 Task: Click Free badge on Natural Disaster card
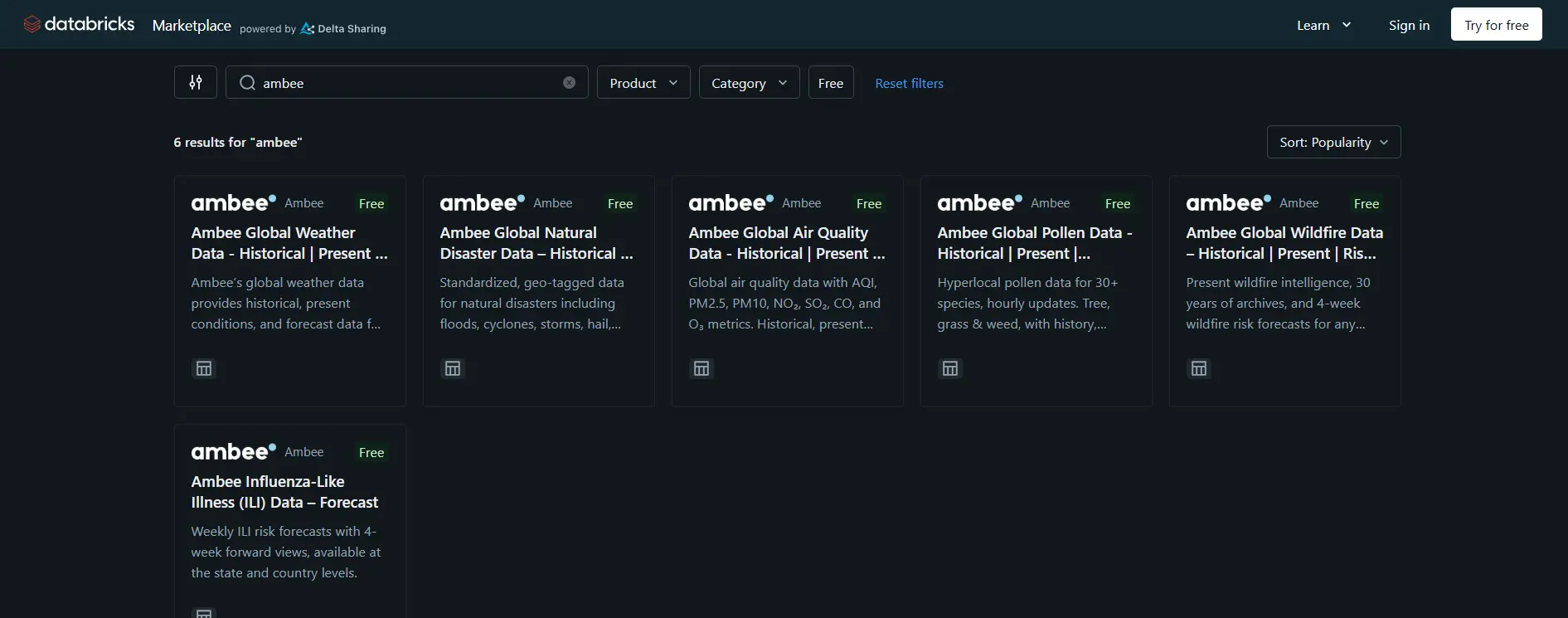tap(620, 203)
